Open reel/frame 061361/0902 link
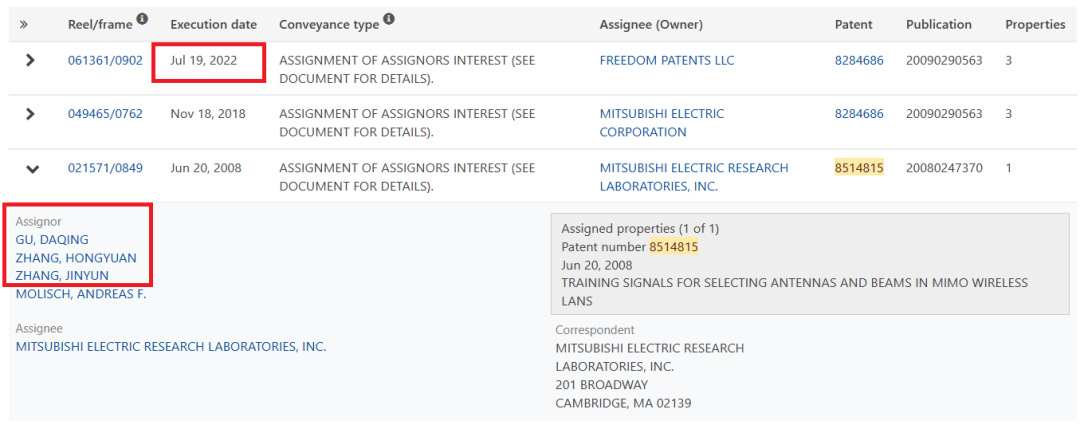 (x=105, y=61)
